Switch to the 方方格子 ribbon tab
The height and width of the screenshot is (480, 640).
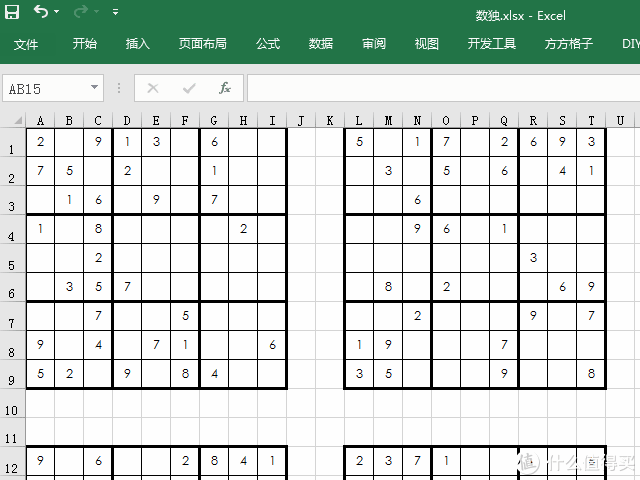pyautogui.click(x=569, y=43)
